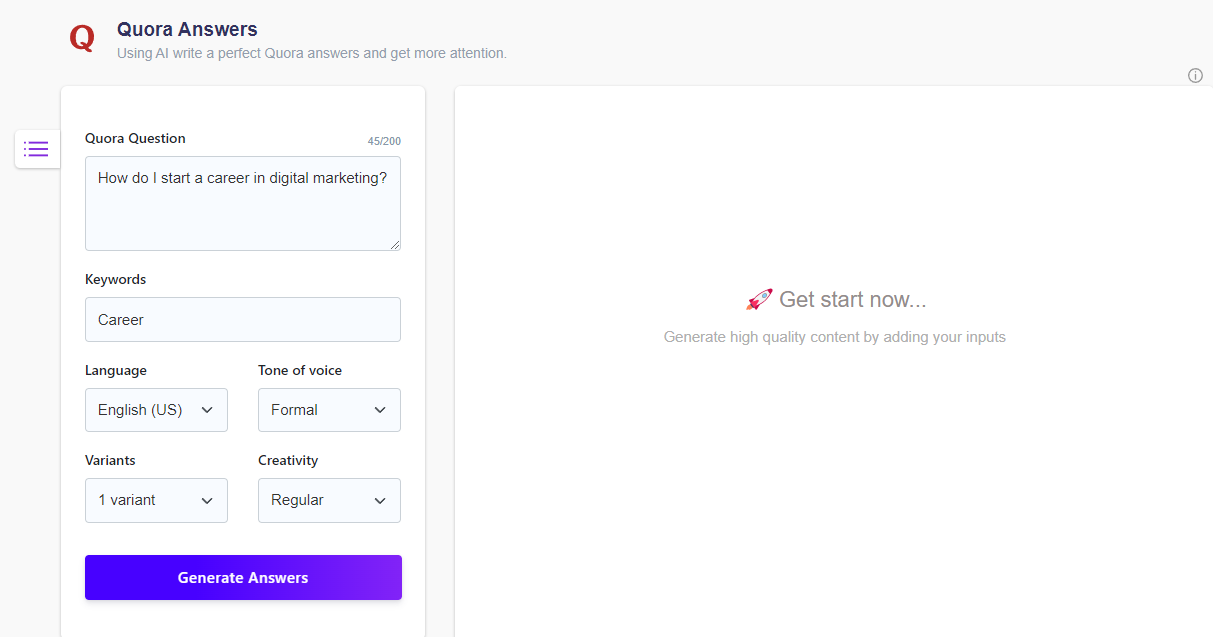Select the Quora Question text area
The height and width of the screenshot is (637, 1213).
tap(243, 203)
